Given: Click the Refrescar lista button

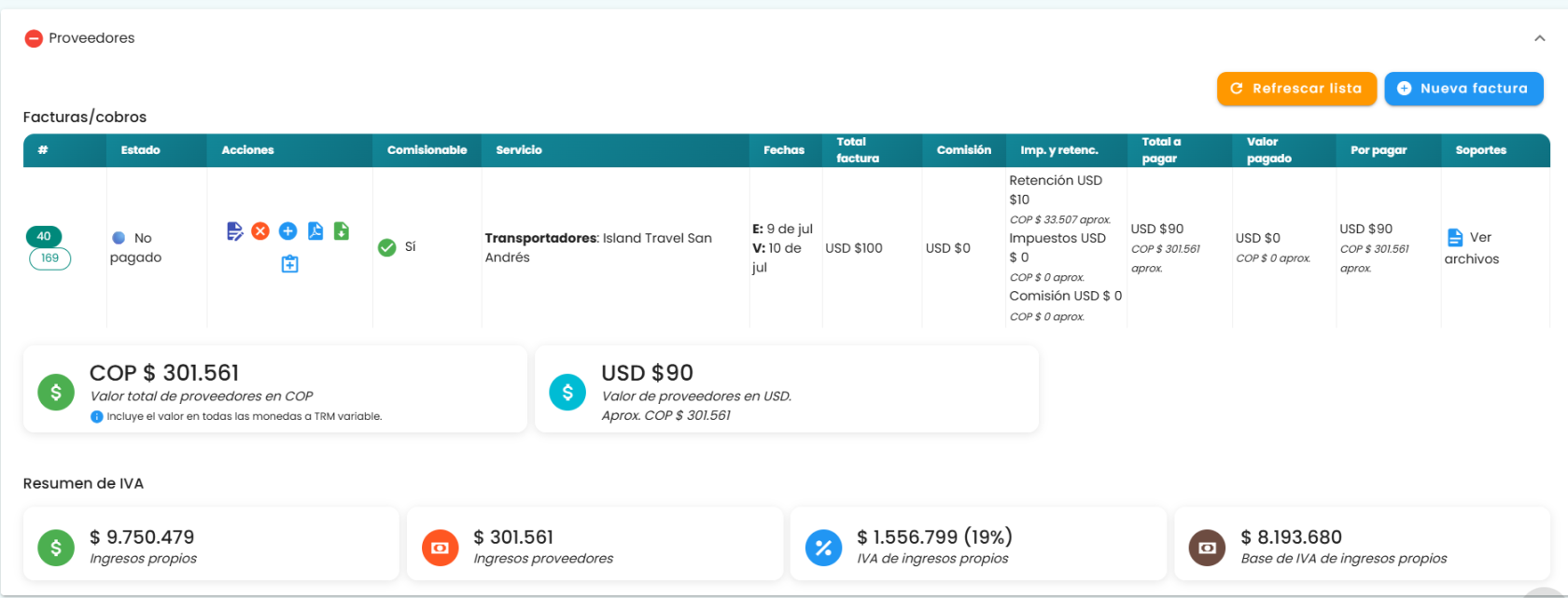Looking at the screenshot, I should pos(1296,89).
